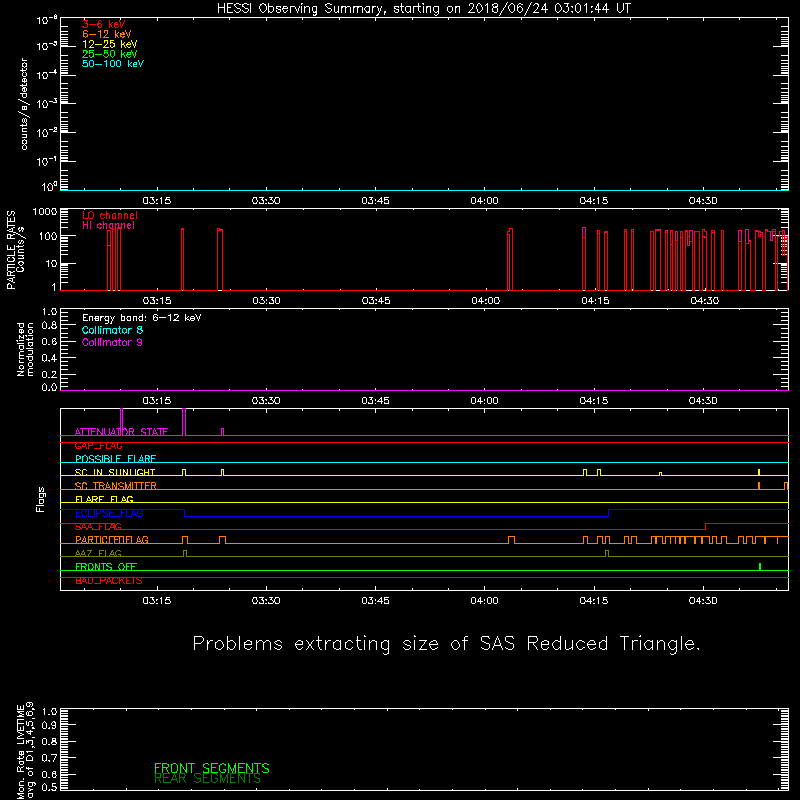Click the 25-50 keV green legend label
This screenshot has height=800, width=800.
click(x=110, y=54)
